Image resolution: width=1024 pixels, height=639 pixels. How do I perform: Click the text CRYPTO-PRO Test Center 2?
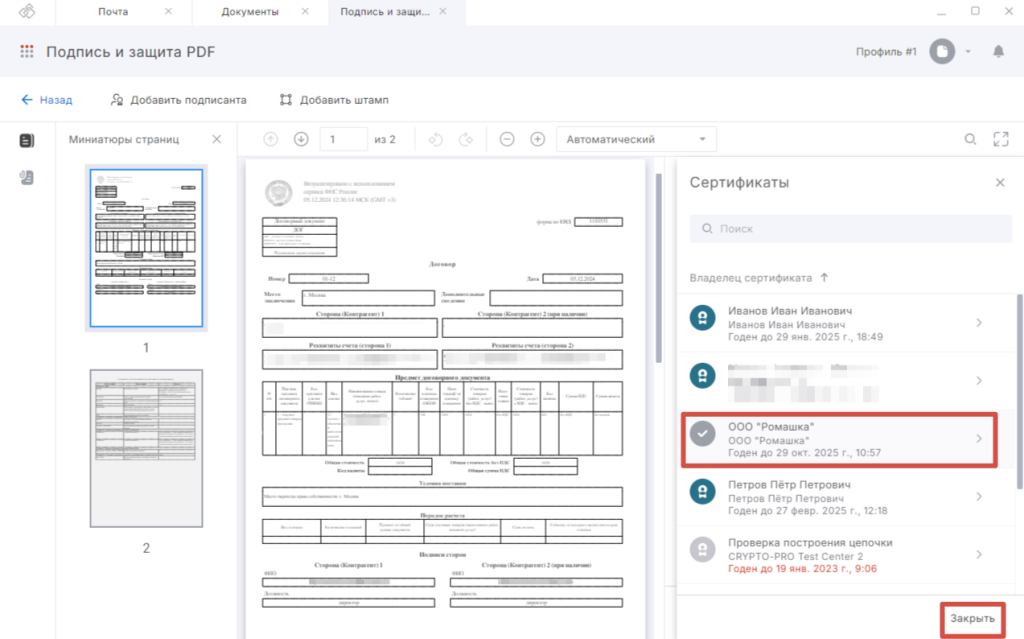795,557
